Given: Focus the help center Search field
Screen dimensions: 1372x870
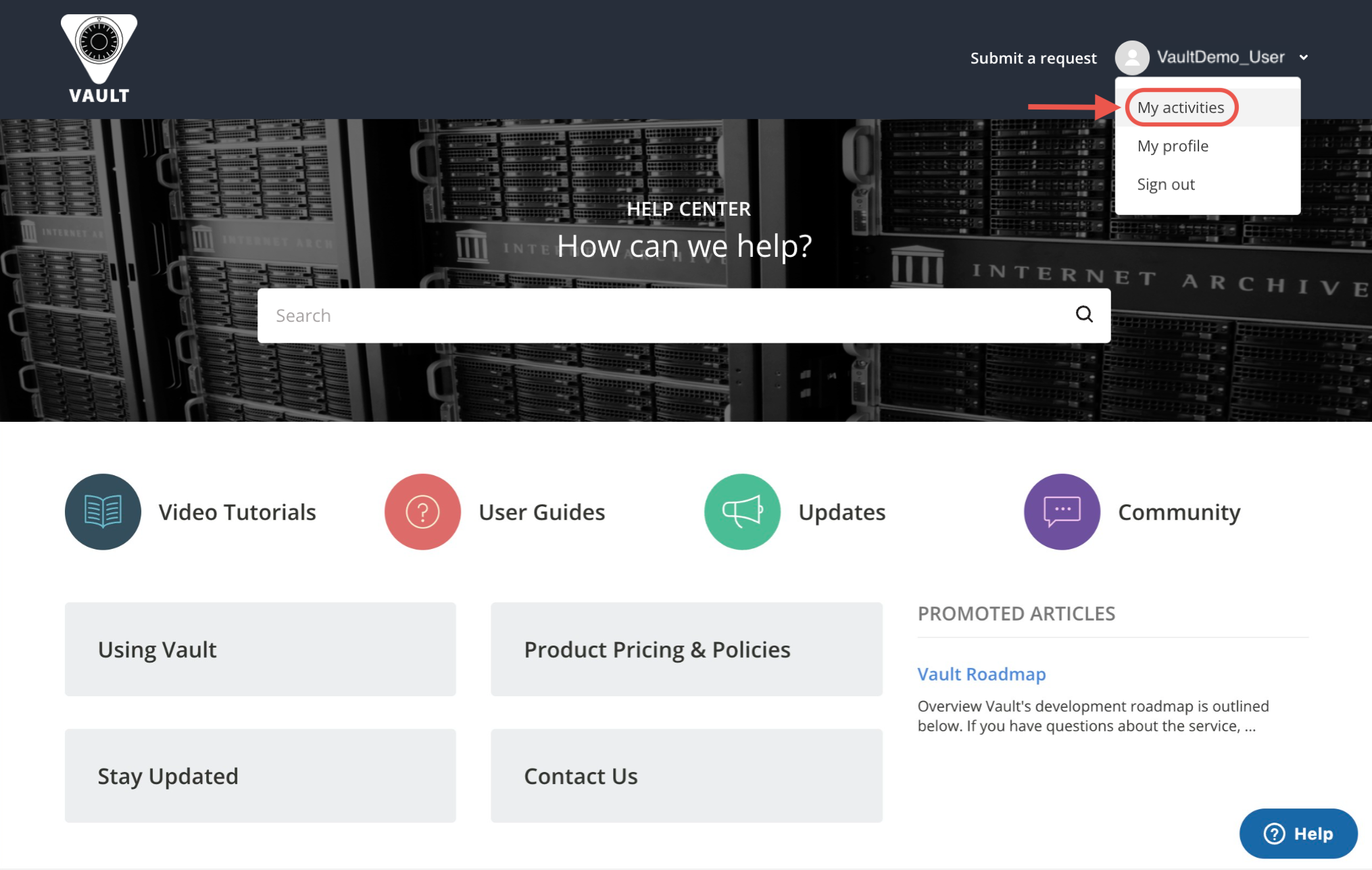Looking at the screenshot, I should [x=684, y=316].
